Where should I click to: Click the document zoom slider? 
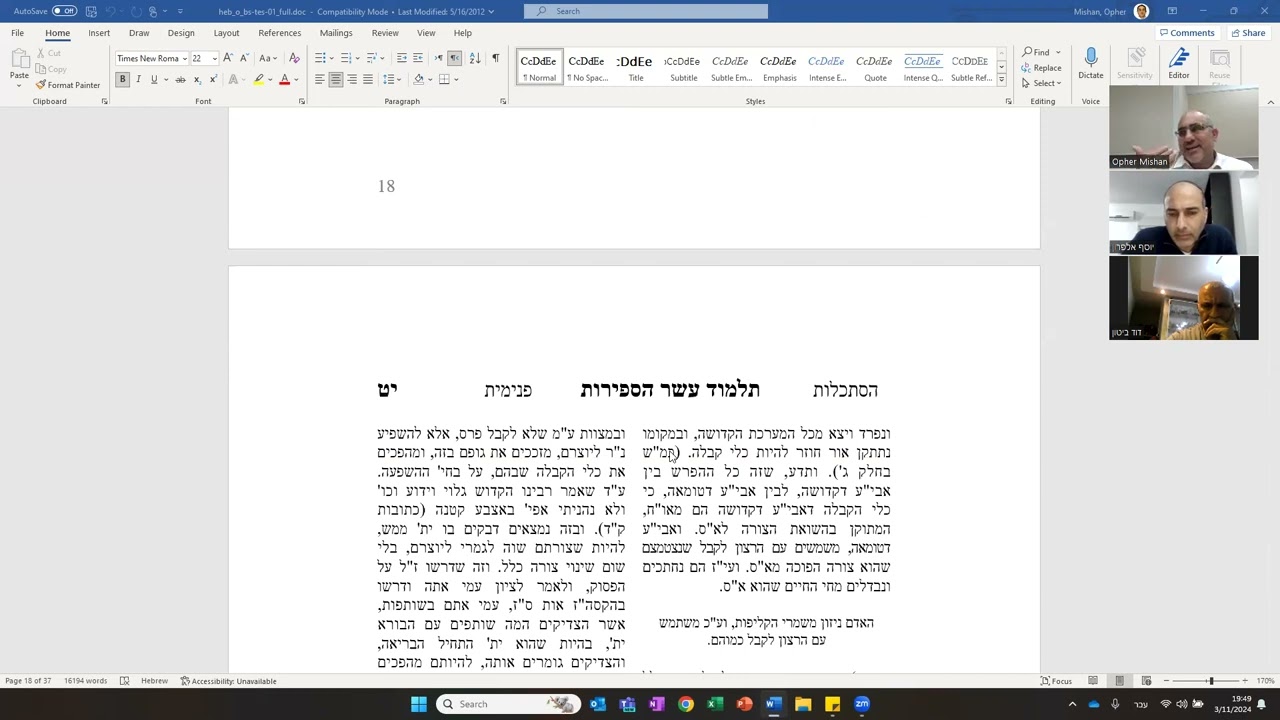click(1210, 681)
